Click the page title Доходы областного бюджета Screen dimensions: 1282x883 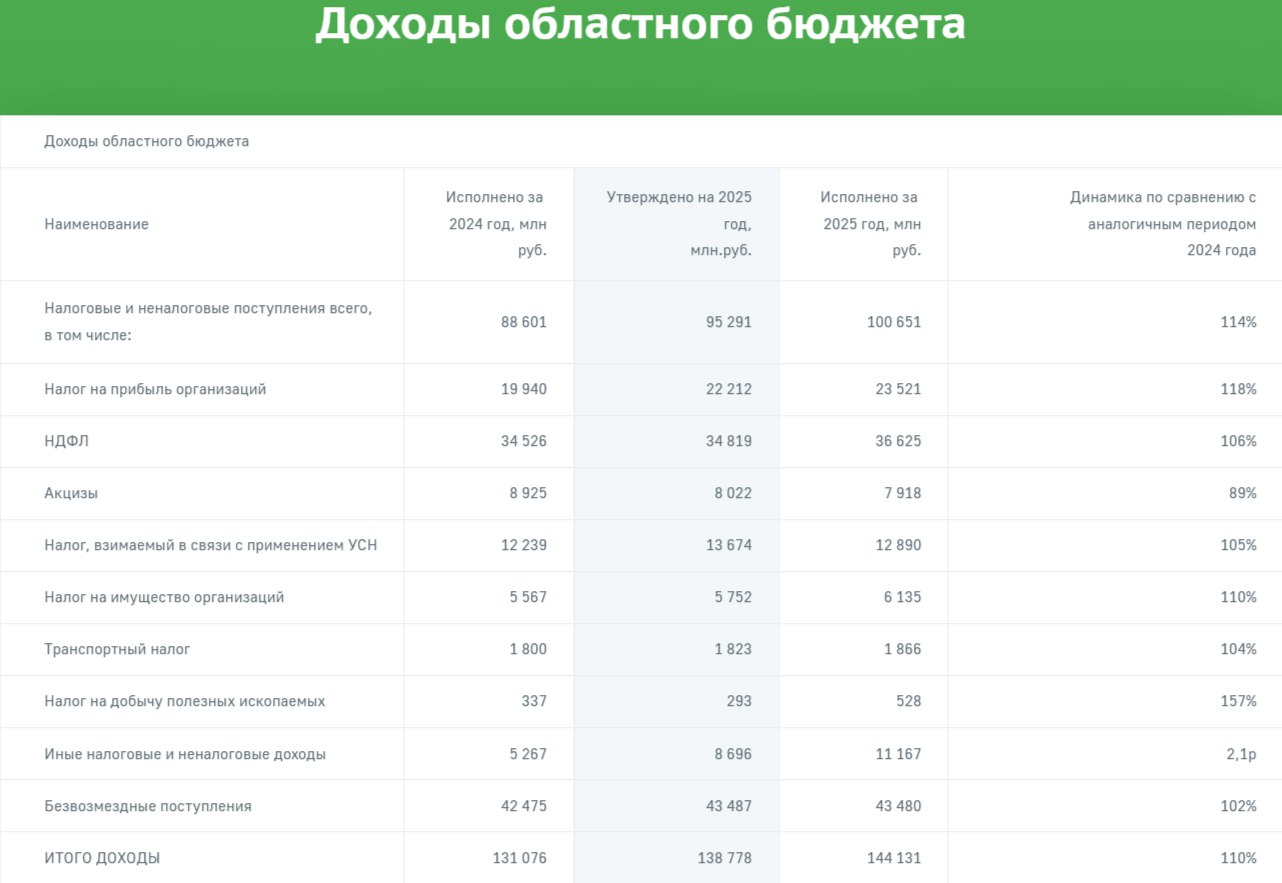(x=640, y=26)
